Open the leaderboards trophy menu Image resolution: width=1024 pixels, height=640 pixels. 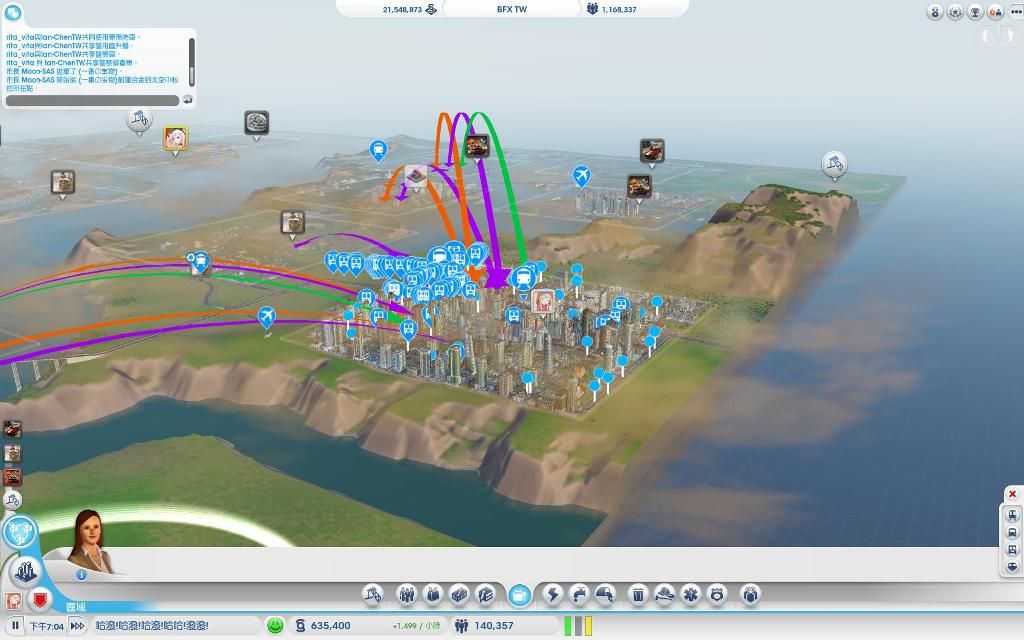tap(976, 12)
